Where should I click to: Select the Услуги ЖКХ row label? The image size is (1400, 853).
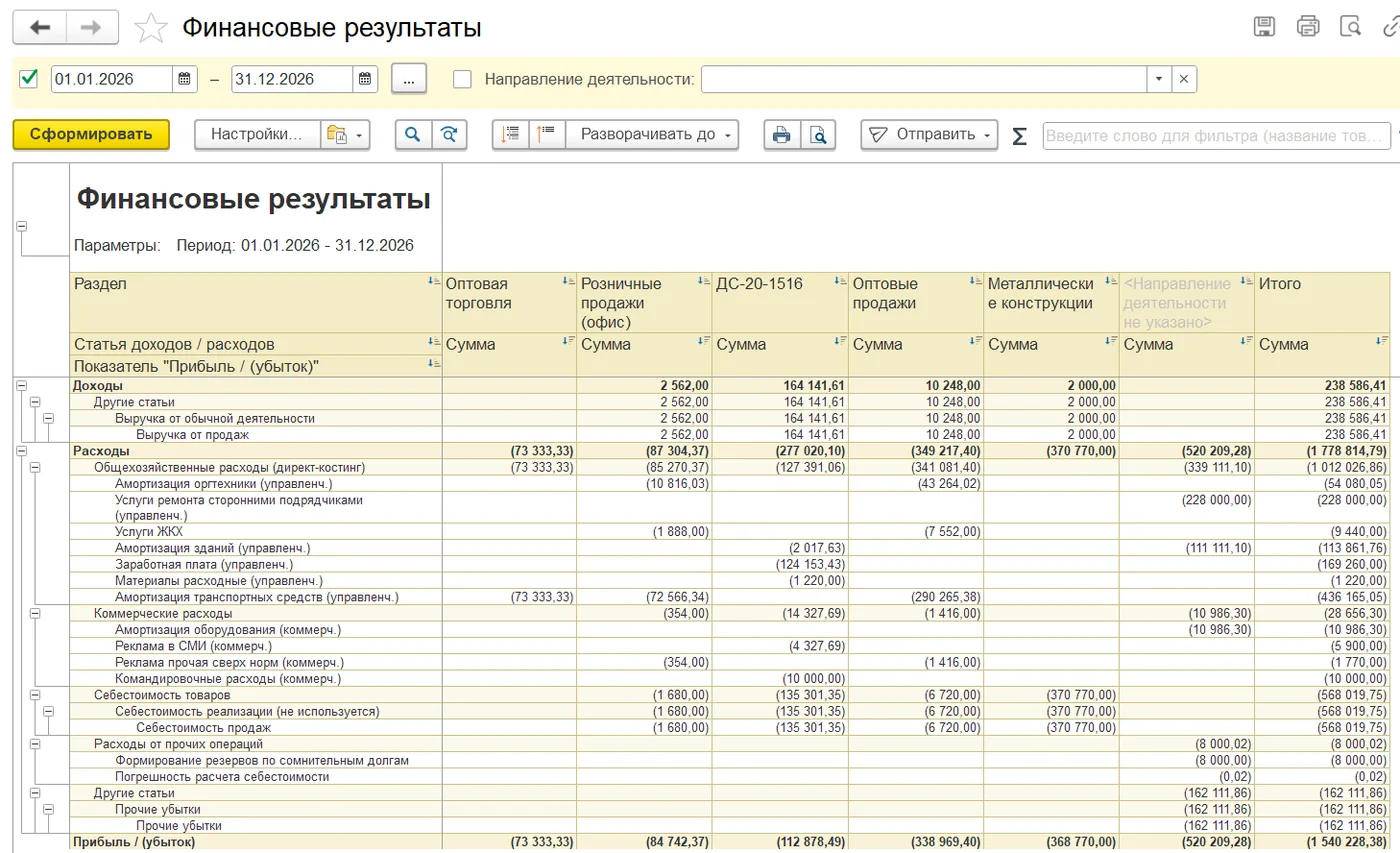(149, 532)
